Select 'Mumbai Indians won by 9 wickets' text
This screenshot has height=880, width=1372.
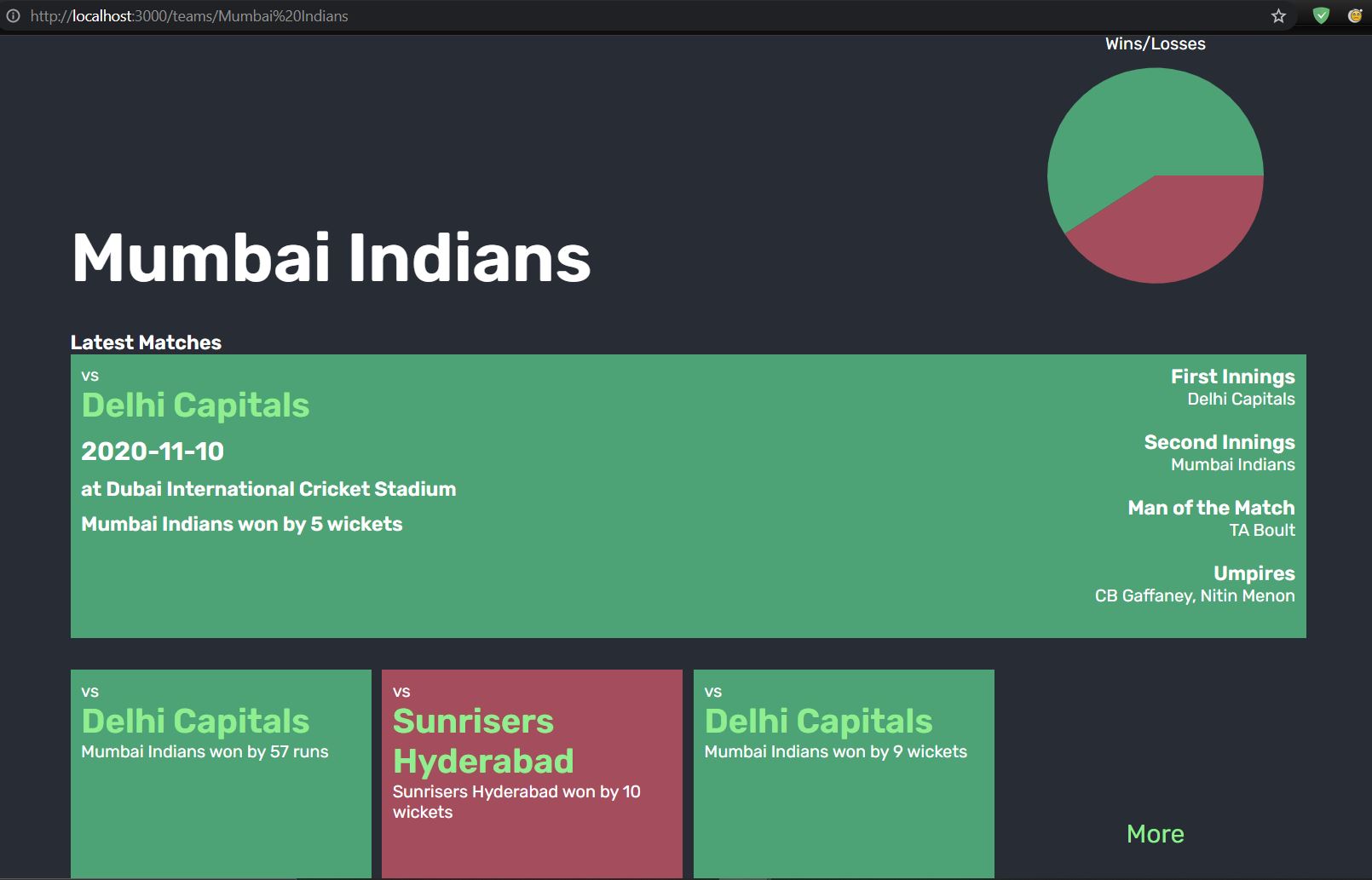click(835, 751)
